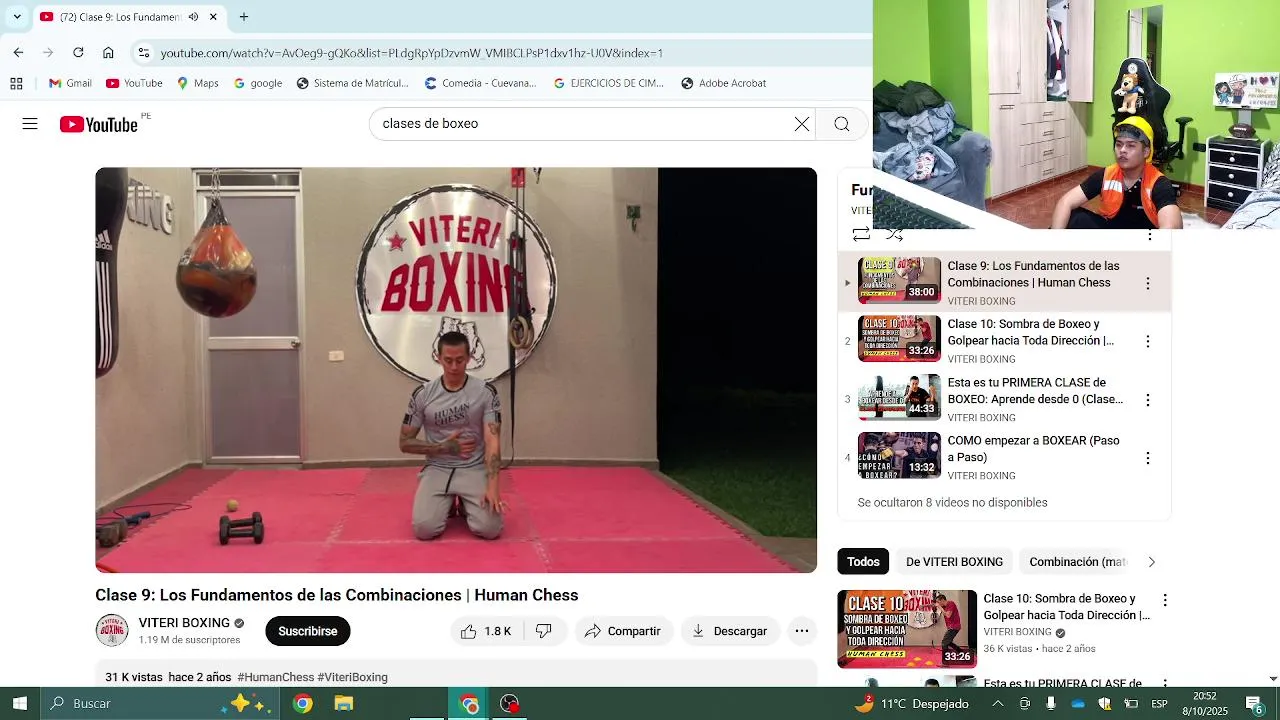Open VITERI BOXING channel avatar
The height and width of the screenshot is (720, 1280).
coord(112,631)
